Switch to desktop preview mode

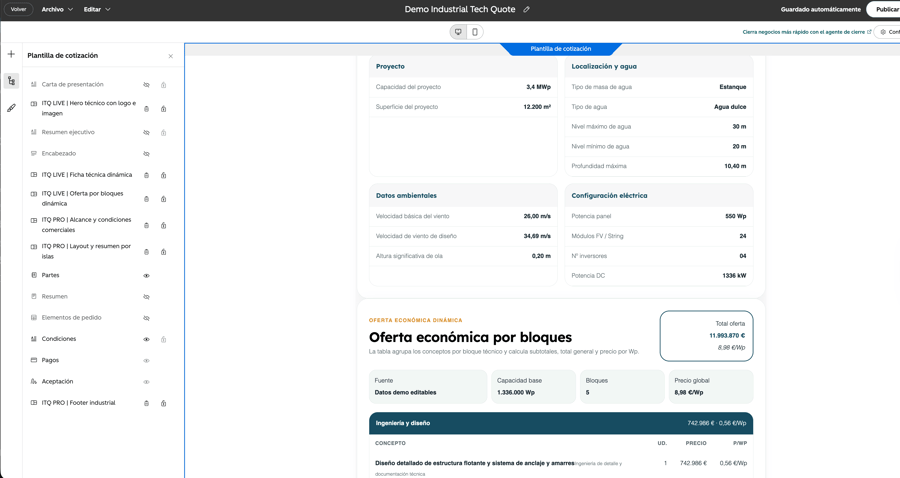(x=458, y=32)
